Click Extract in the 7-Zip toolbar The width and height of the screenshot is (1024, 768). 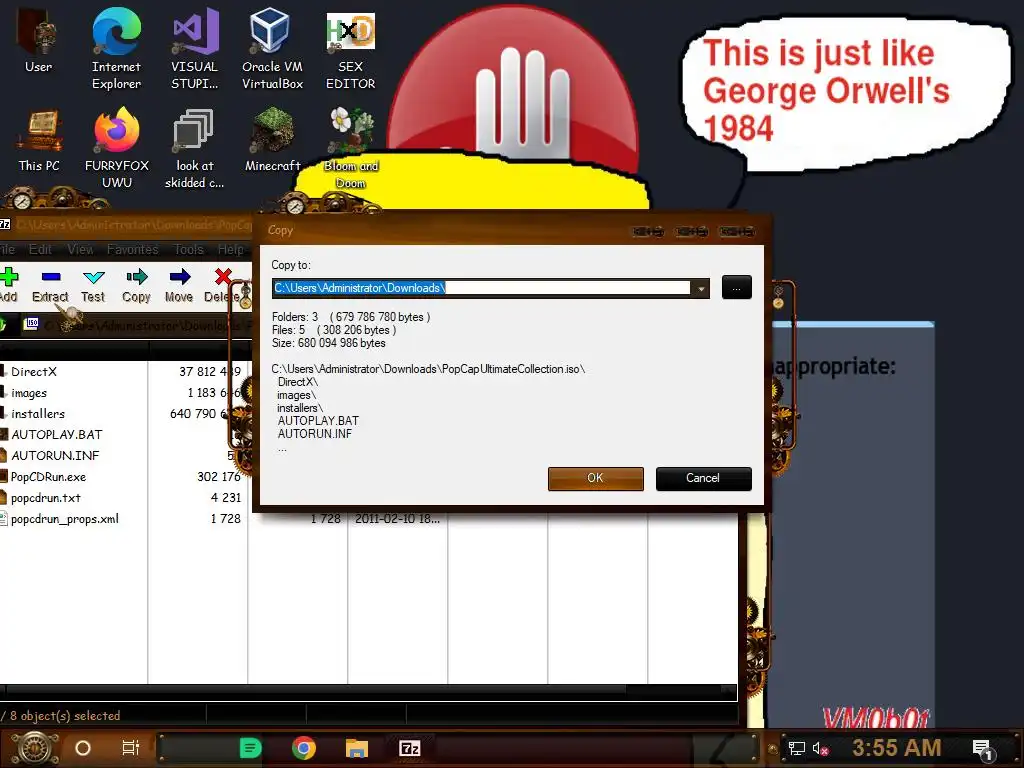point(50,285)
